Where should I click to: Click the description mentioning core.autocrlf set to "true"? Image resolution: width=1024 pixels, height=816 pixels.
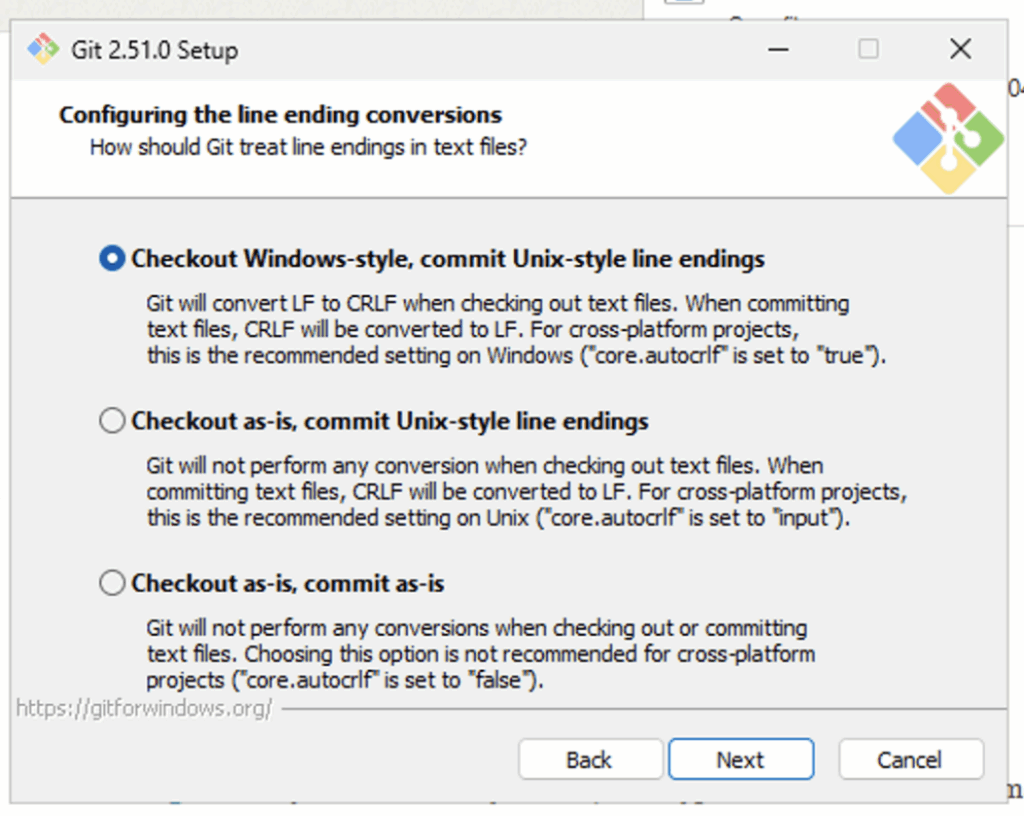click(515, 329)
